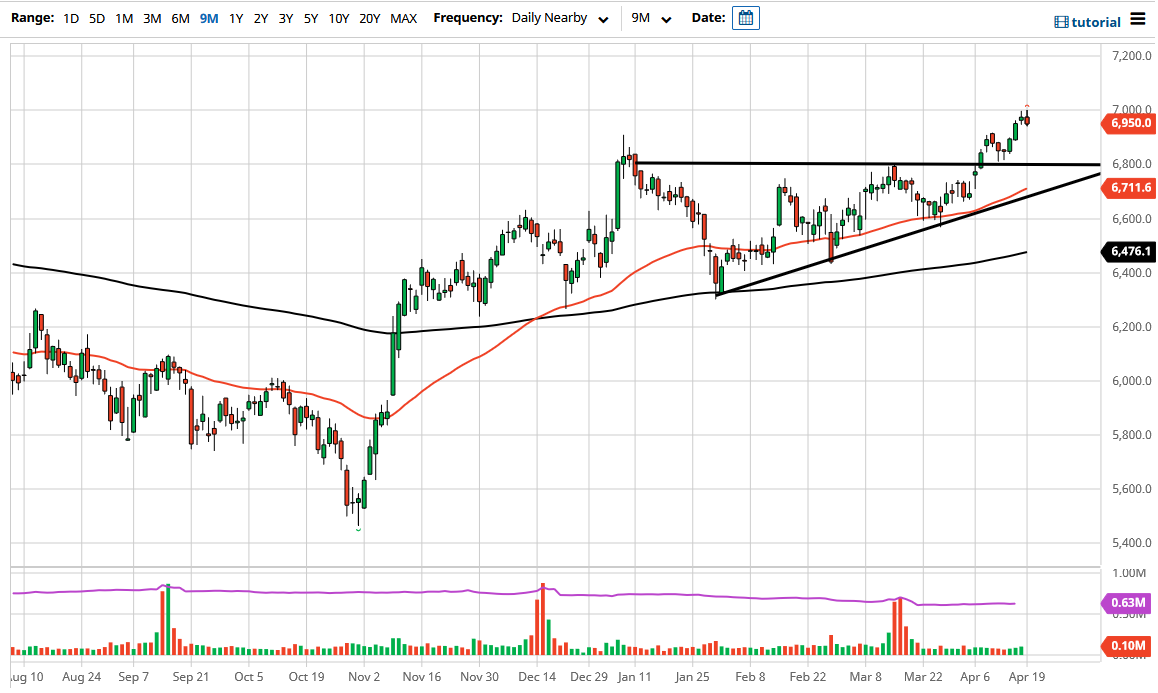
Task: Switch to the 20Y range
Action: (369, 18)
